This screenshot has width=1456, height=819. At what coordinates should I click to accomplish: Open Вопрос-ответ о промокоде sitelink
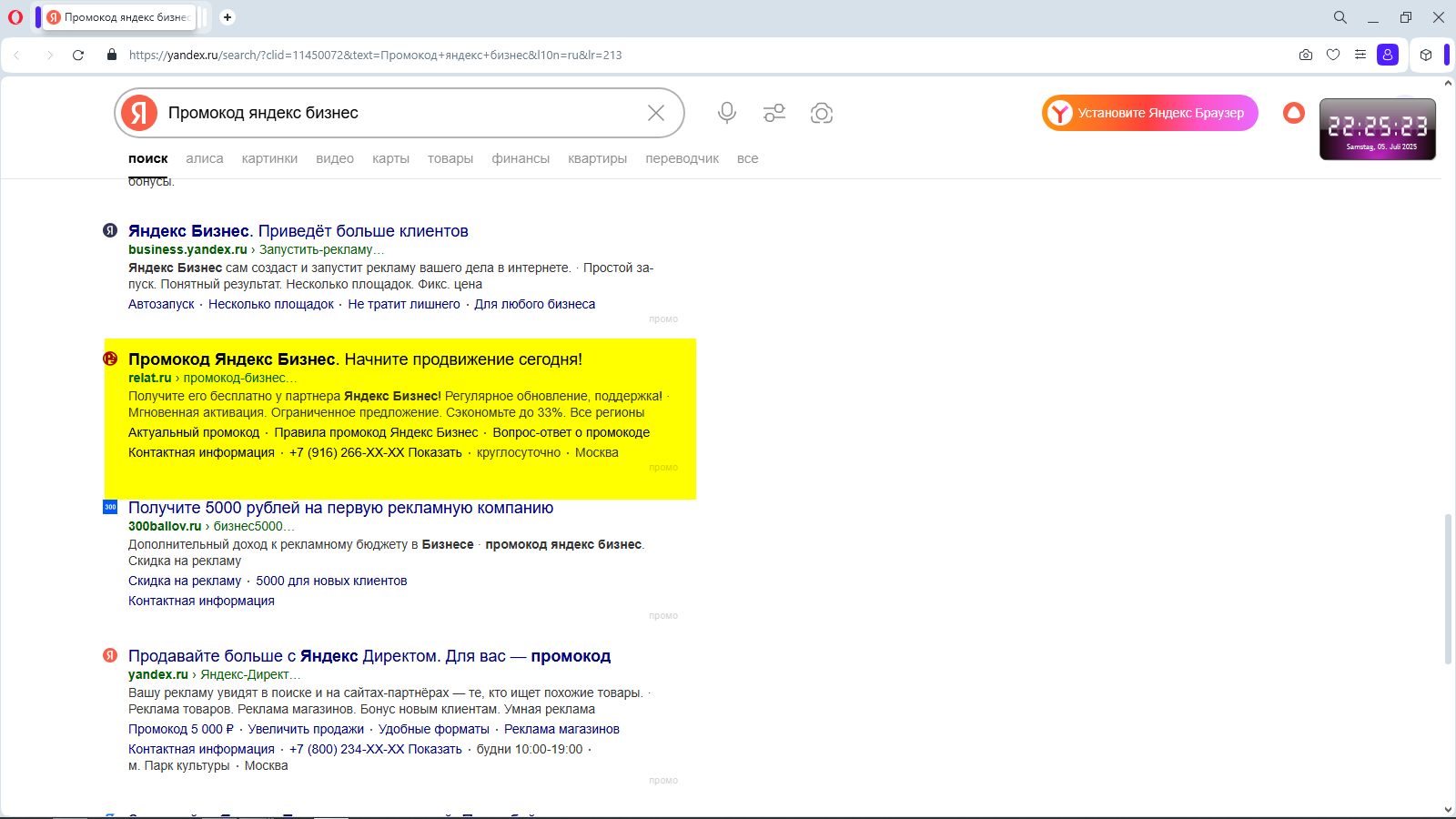click(x=571, y=432)
